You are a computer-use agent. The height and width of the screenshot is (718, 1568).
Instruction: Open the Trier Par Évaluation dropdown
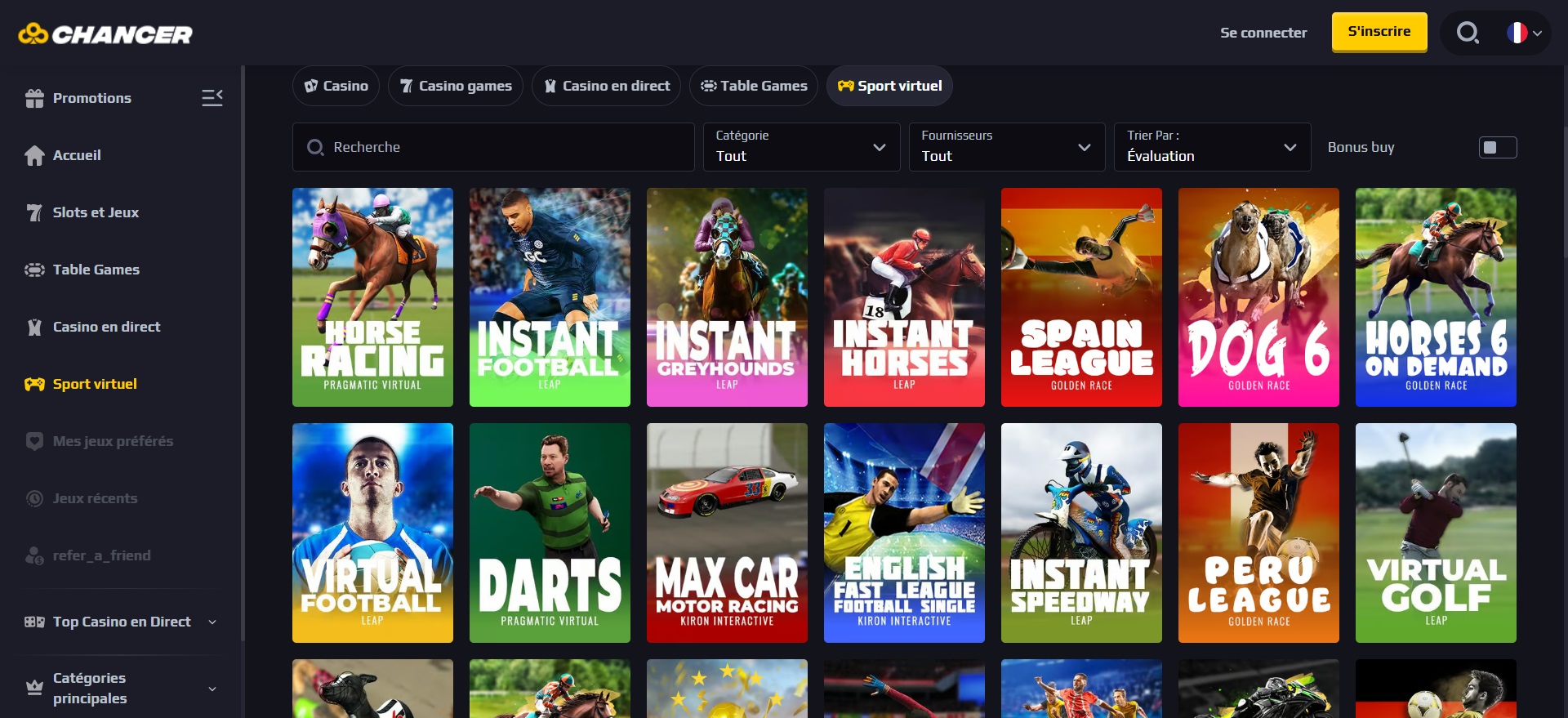click(1213, 147)
